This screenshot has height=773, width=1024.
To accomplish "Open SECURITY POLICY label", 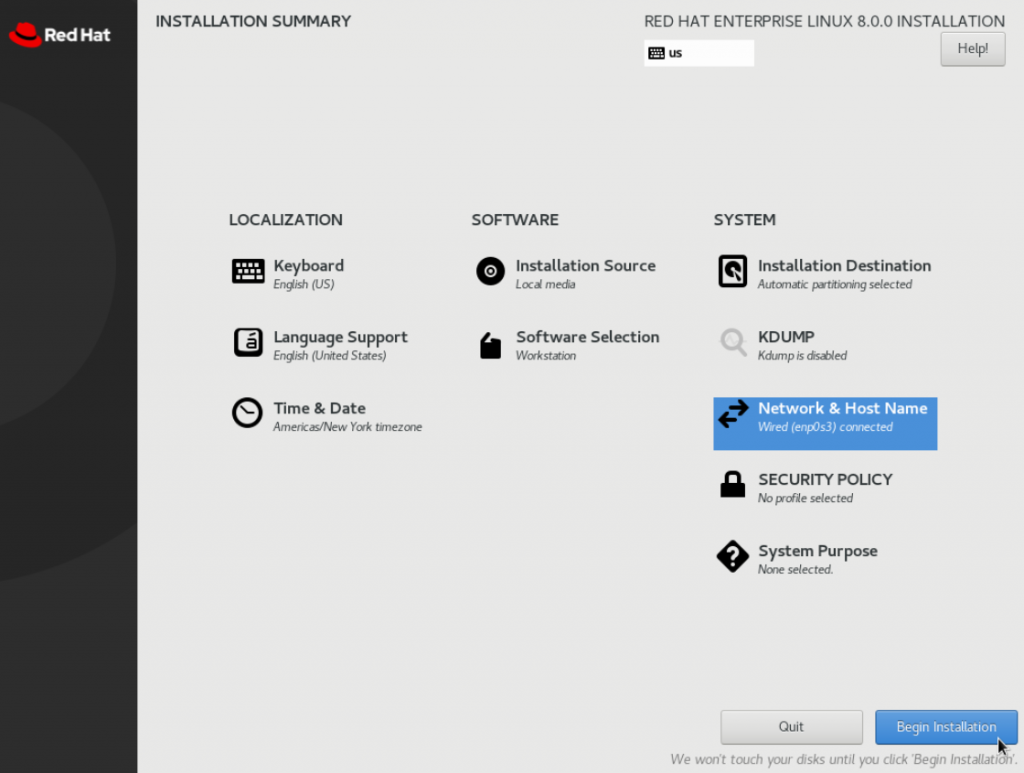I will click(x=825, y=479).
